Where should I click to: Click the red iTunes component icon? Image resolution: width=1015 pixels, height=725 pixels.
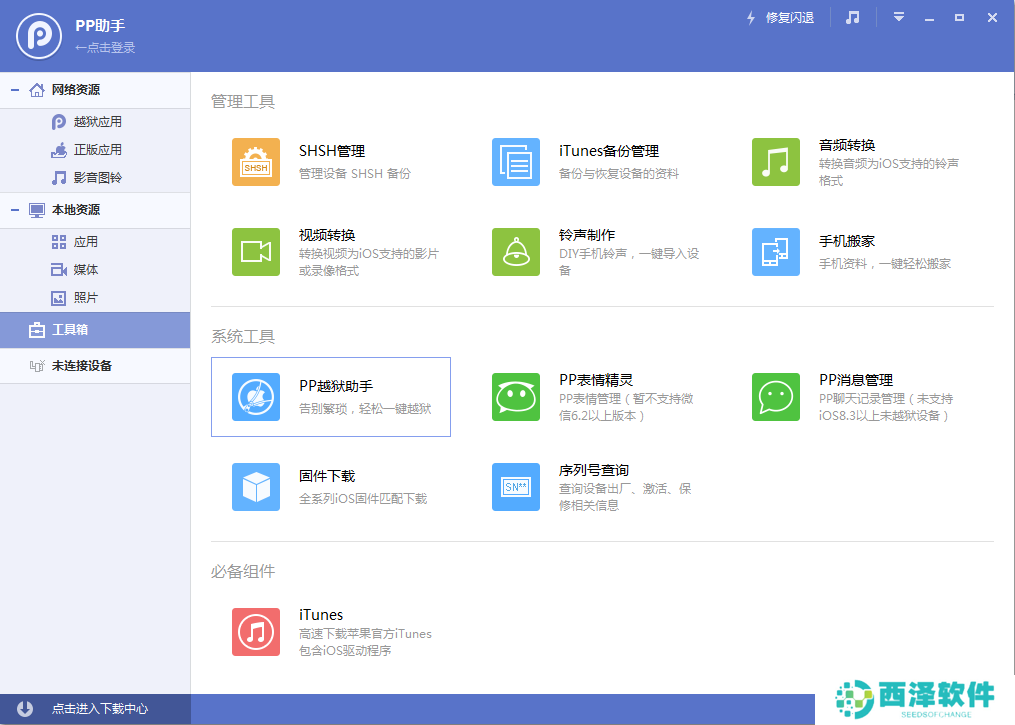coord(256,632)
